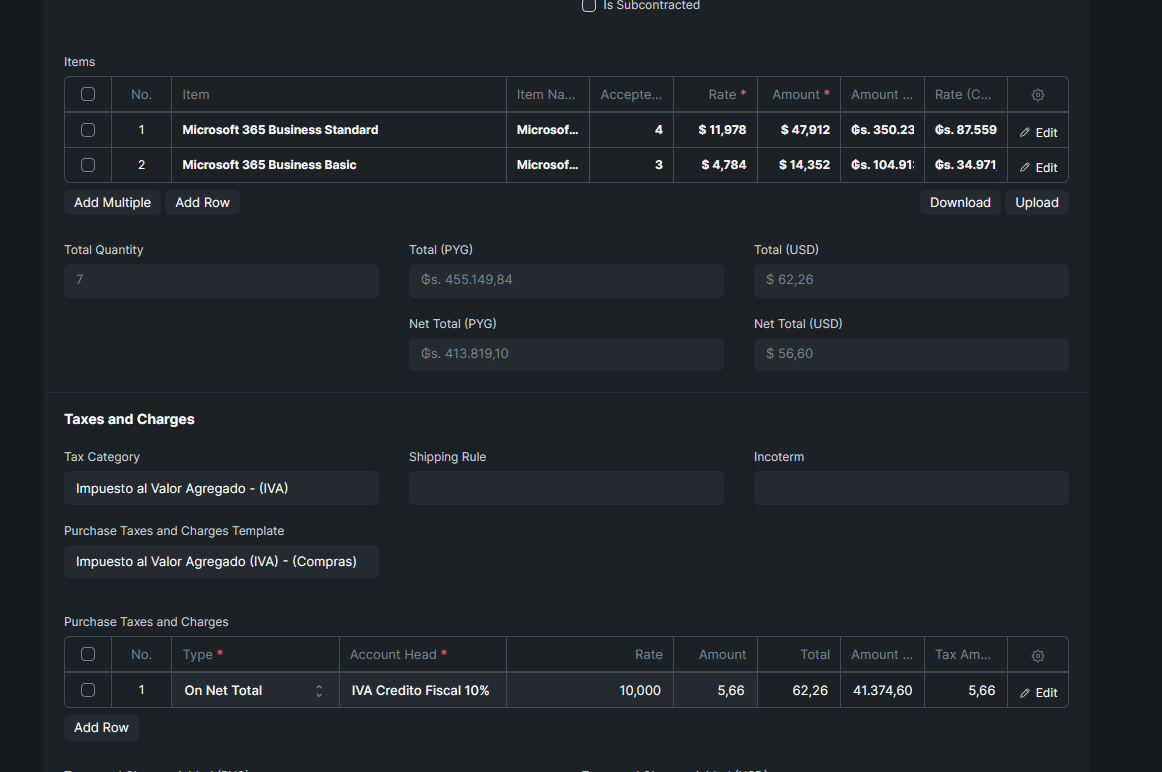Click the Microsoft 365 Business Standard item cell
The width and height of the screenshot is (1162, 772).
[339, 130]
